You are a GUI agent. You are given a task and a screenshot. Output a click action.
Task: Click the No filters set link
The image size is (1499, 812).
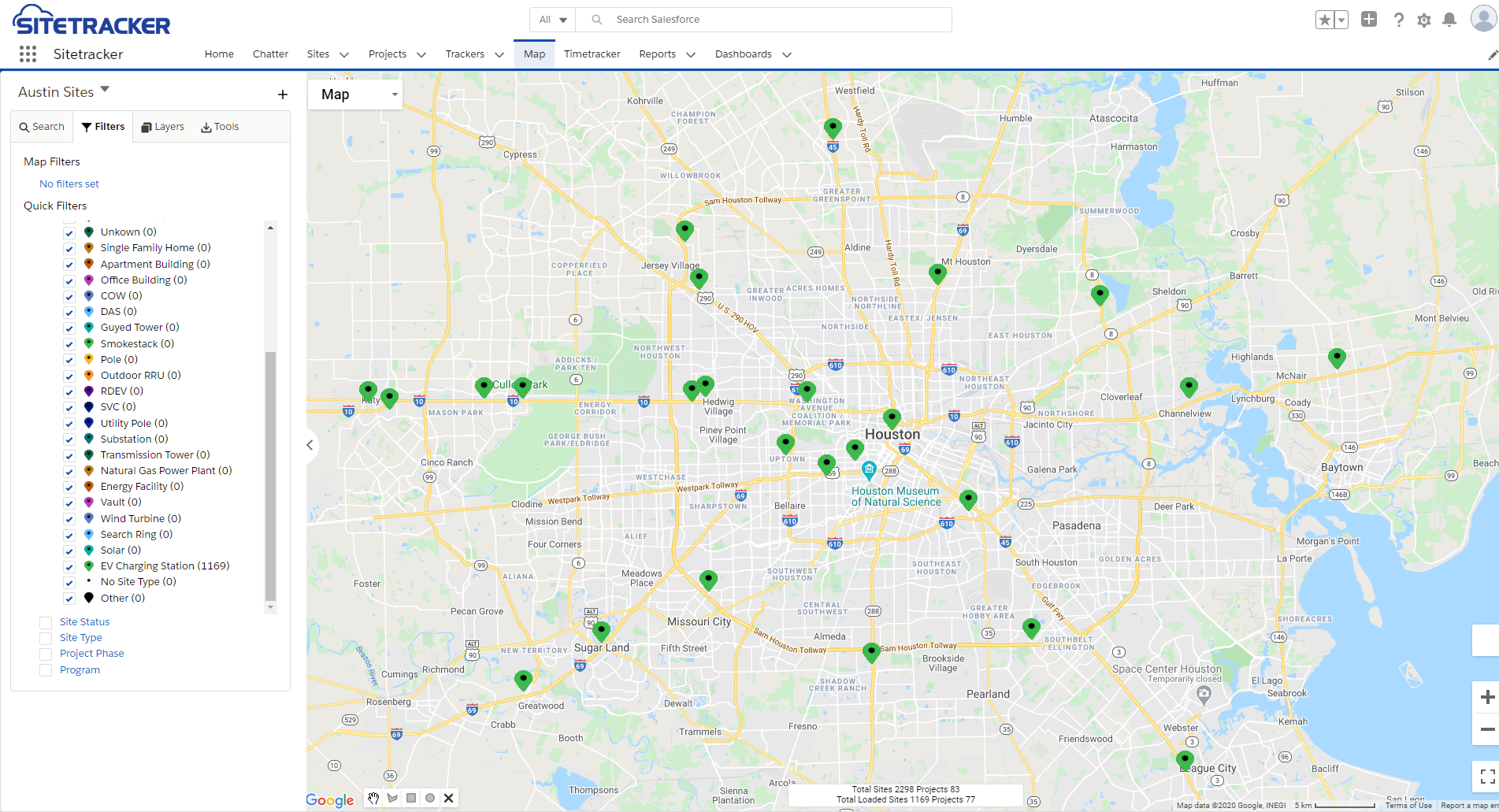pyautogui.click(x=69, y=184)
